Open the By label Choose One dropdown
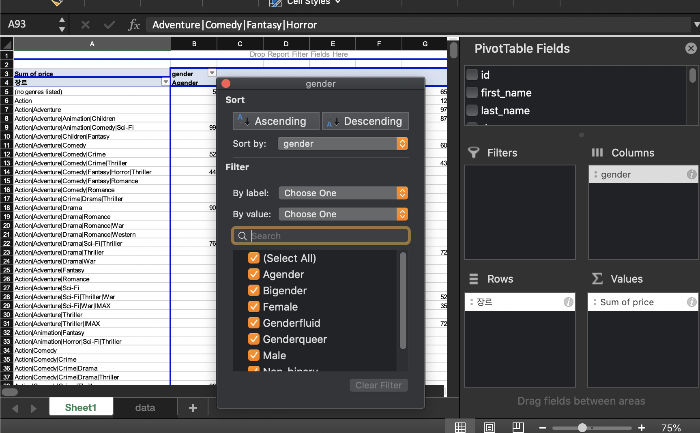Viewport: 700px width, 433px height. click(343, 193)
